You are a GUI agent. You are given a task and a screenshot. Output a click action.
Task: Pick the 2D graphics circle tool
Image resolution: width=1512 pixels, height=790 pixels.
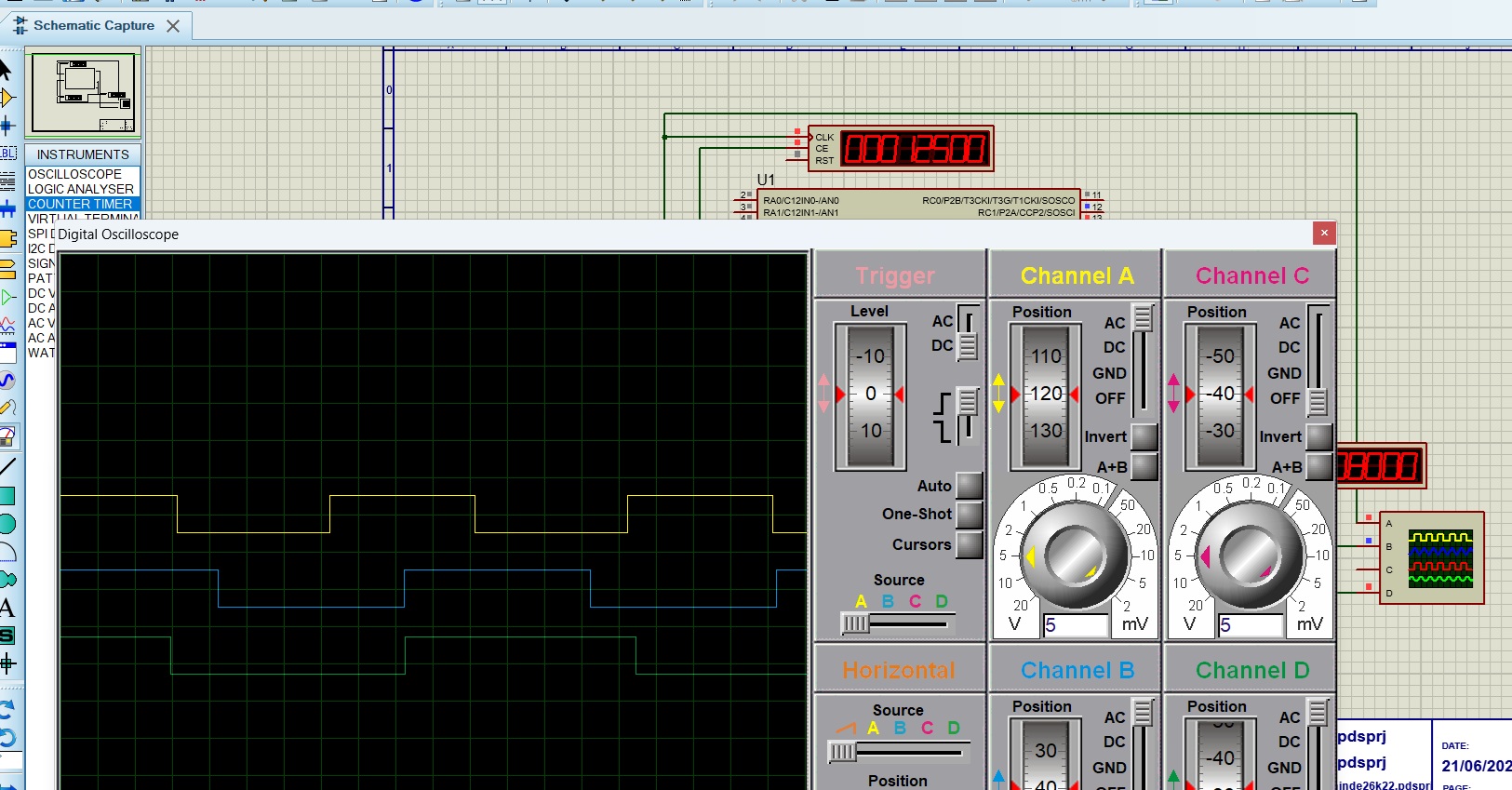click(x=7, y=524)
